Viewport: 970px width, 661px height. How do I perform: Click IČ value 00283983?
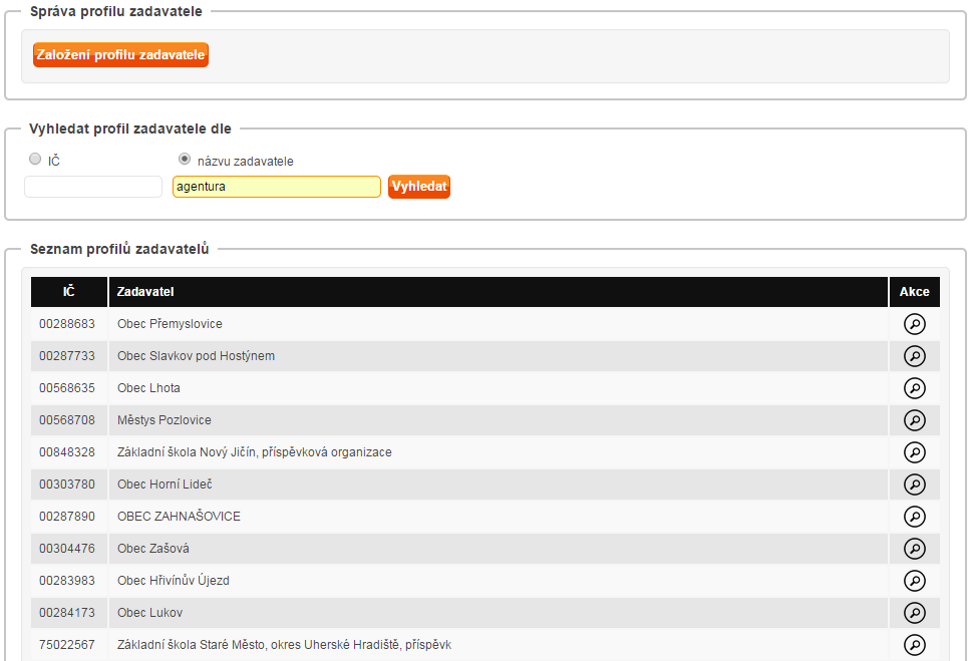[67, 581]
